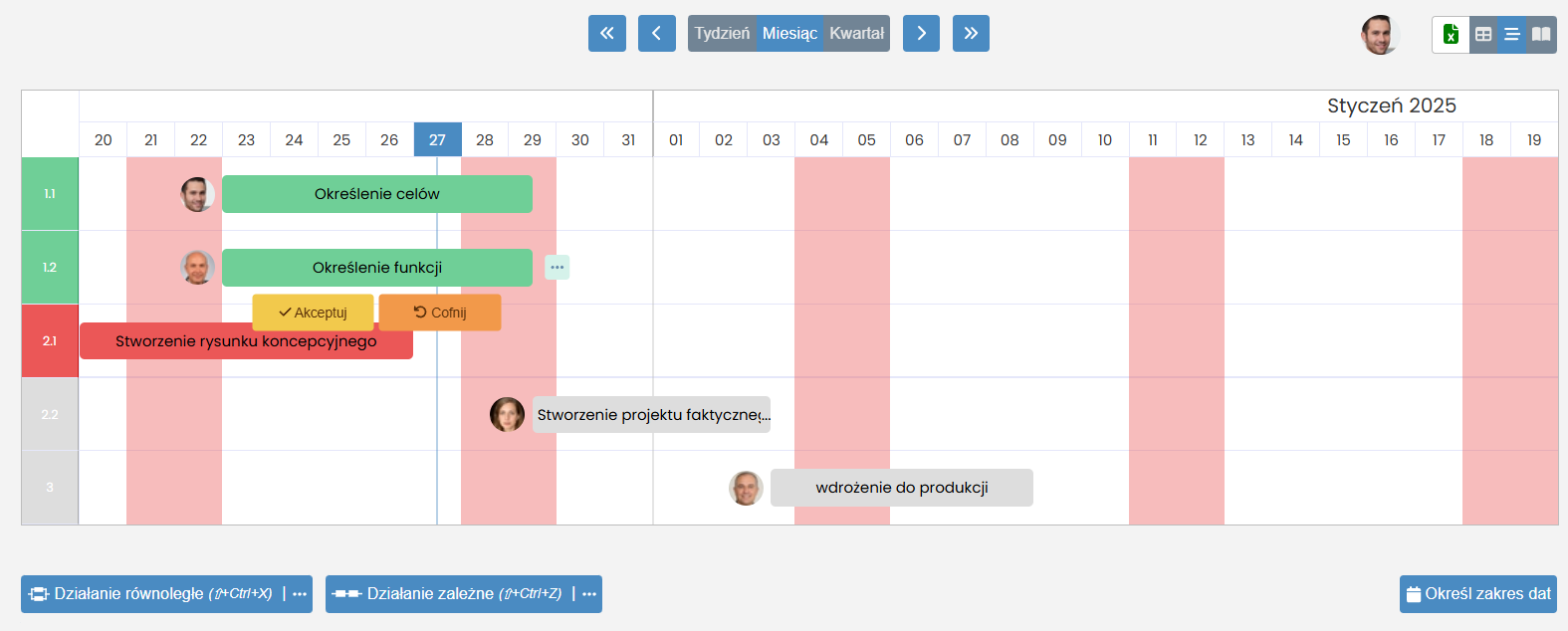Select the Miesiąc view tab

tap(789, 33)
